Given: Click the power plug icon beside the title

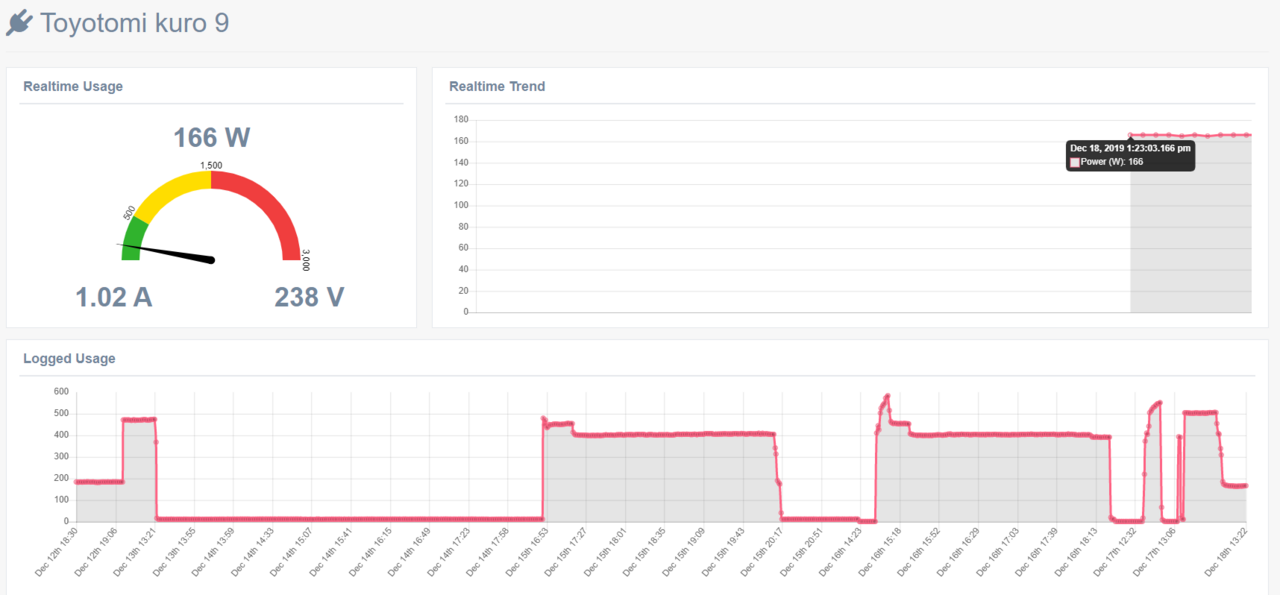Looking at the screenshot, I should click(19, 22).
